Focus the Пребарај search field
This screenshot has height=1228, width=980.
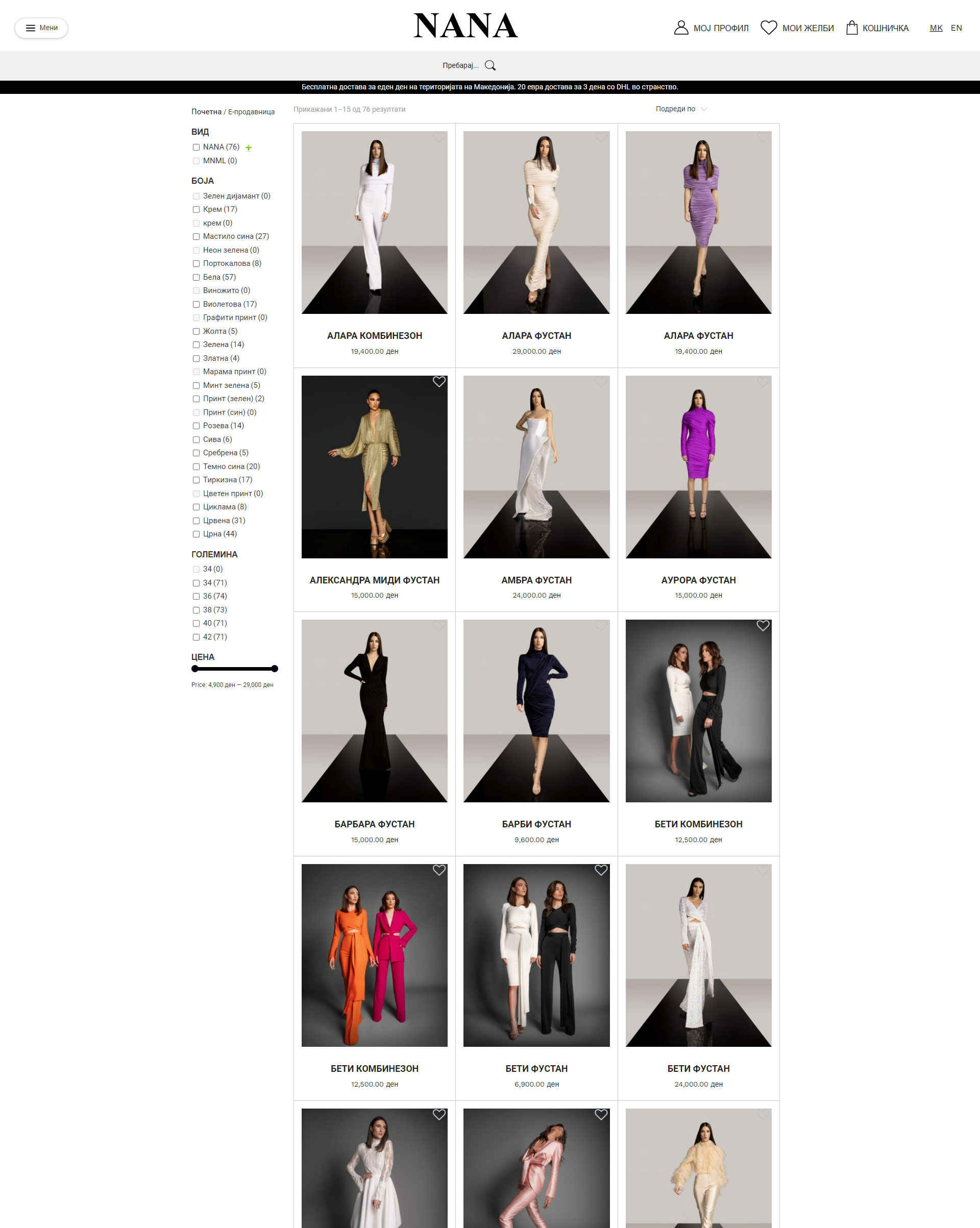tap(460, 65)
